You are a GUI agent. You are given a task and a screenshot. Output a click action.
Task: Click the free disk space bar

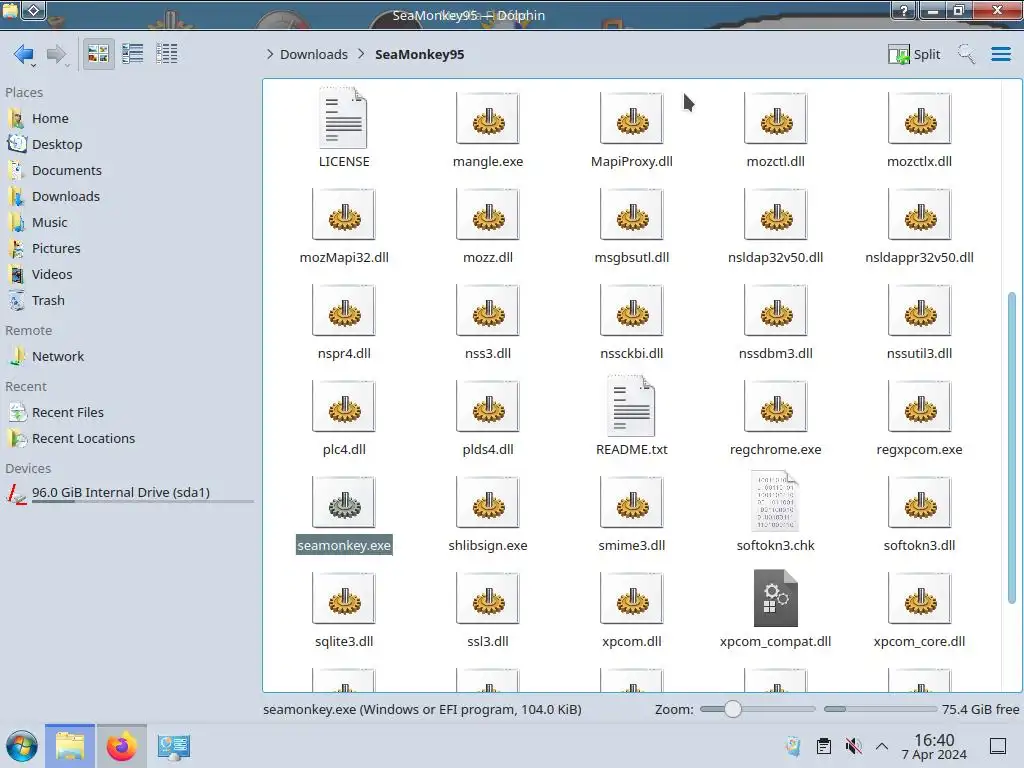tap(880, 709)
